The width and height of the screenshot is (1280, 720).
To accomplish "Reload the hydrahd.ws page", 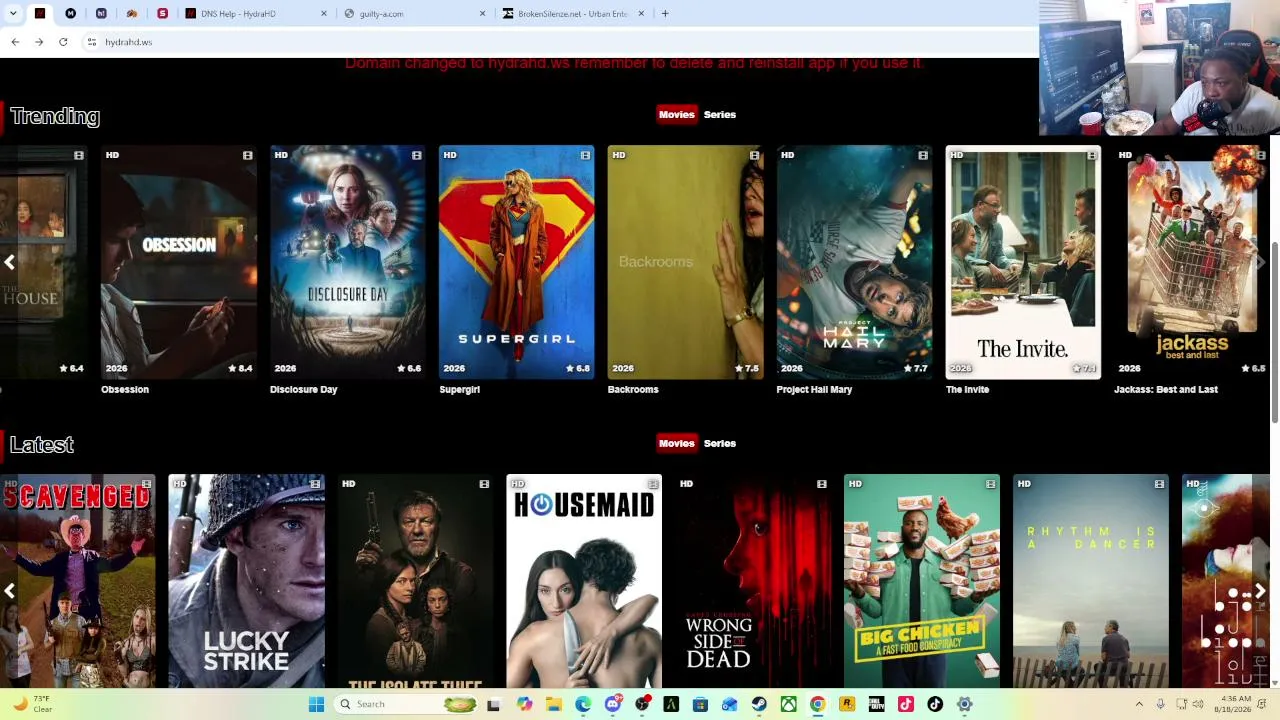I will click(63, 42).
